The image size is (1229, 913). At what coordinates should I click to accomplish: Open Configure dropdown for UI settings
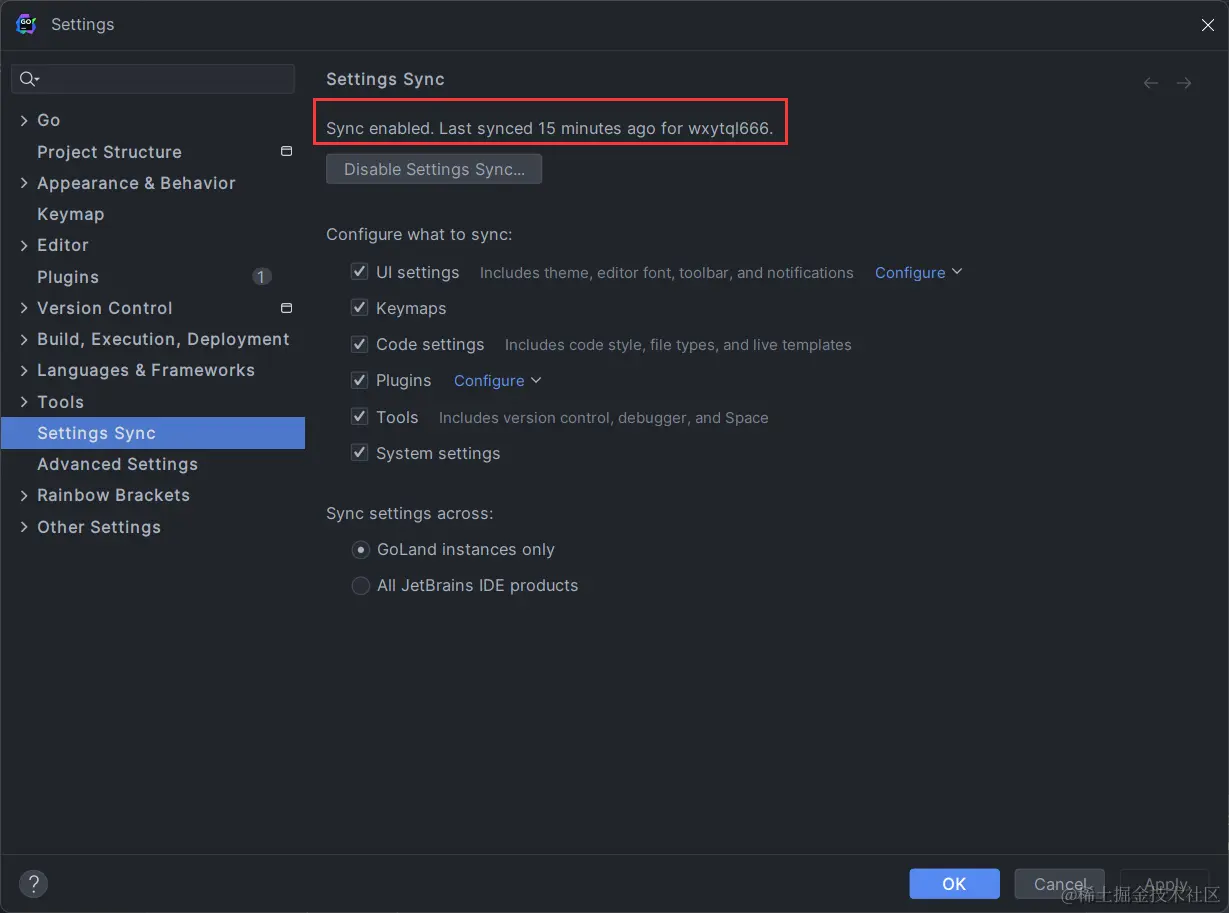pyautogui.click(x=918, y=272)
